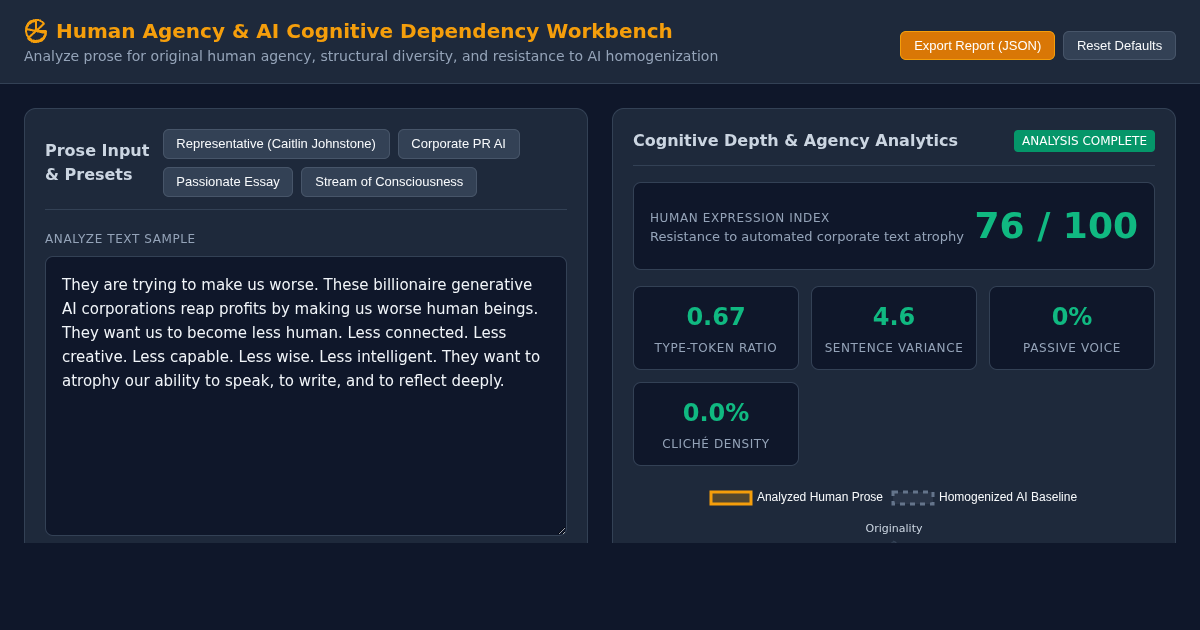Load the Corporate PR AI preset
1200x630 pixels.
(x=458, y=144)
